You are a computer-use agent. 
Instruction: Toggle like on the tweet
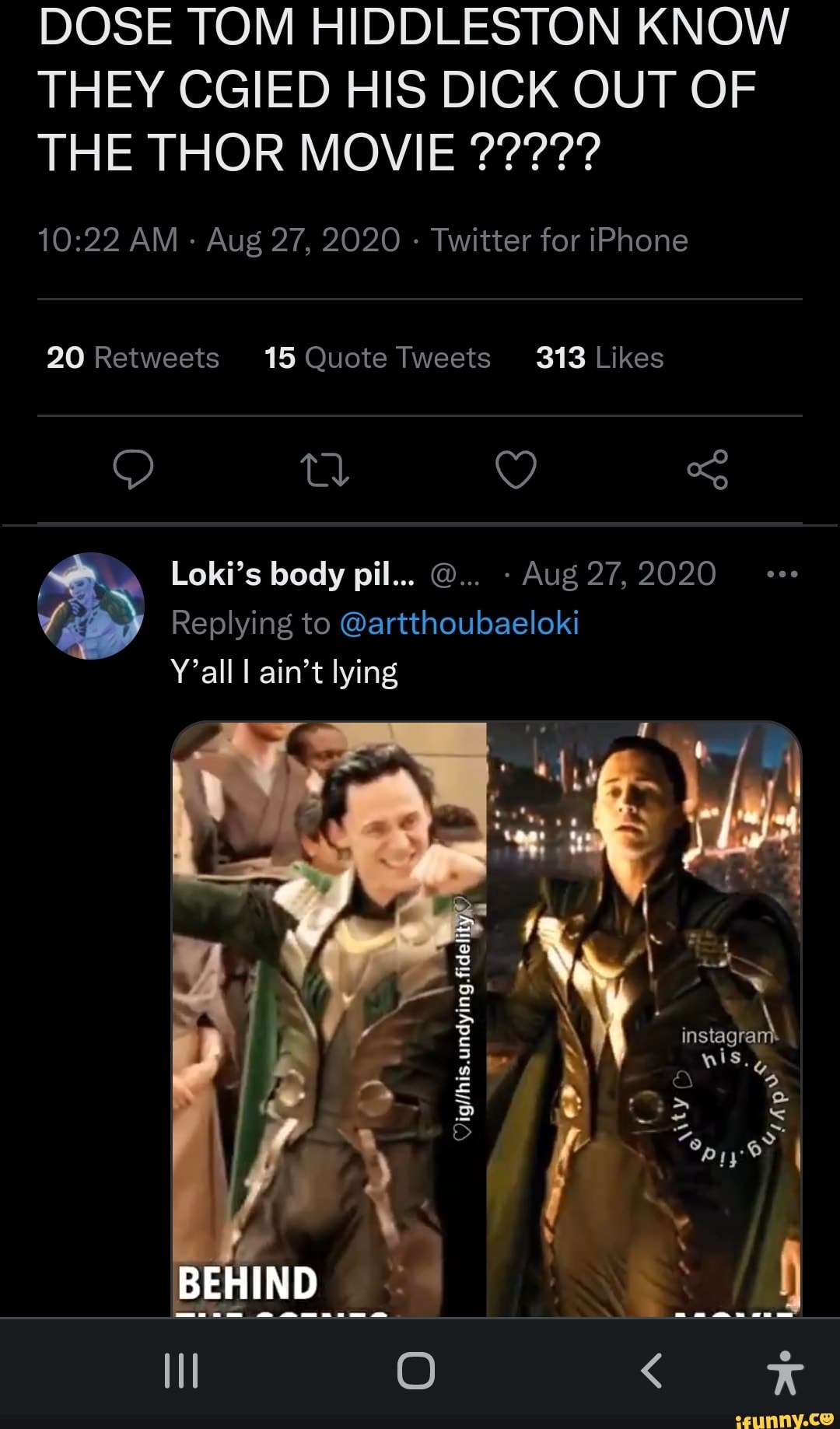point(517,471)
